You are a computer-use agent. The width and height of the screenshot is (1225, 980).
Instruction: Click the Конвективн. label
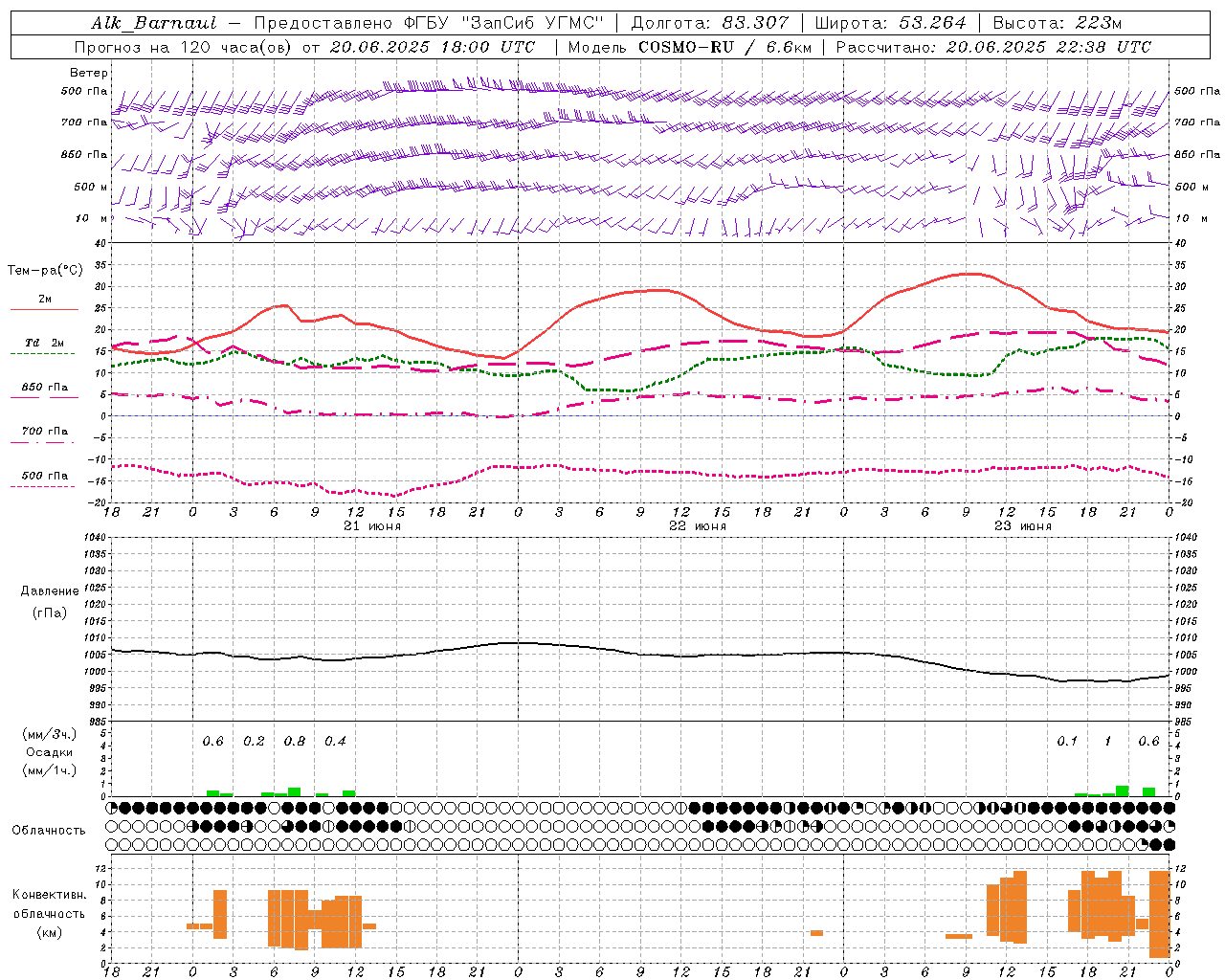[x=50, y=895]
